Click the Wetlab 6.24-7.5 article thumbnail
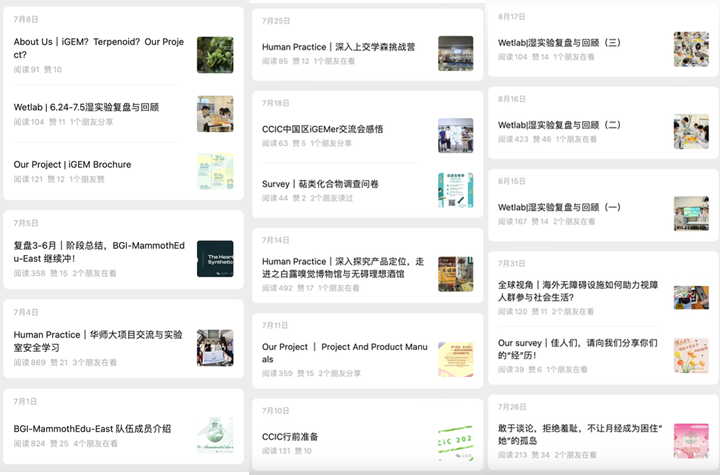This screenshot has width=720, height=475. click(215, 114)
